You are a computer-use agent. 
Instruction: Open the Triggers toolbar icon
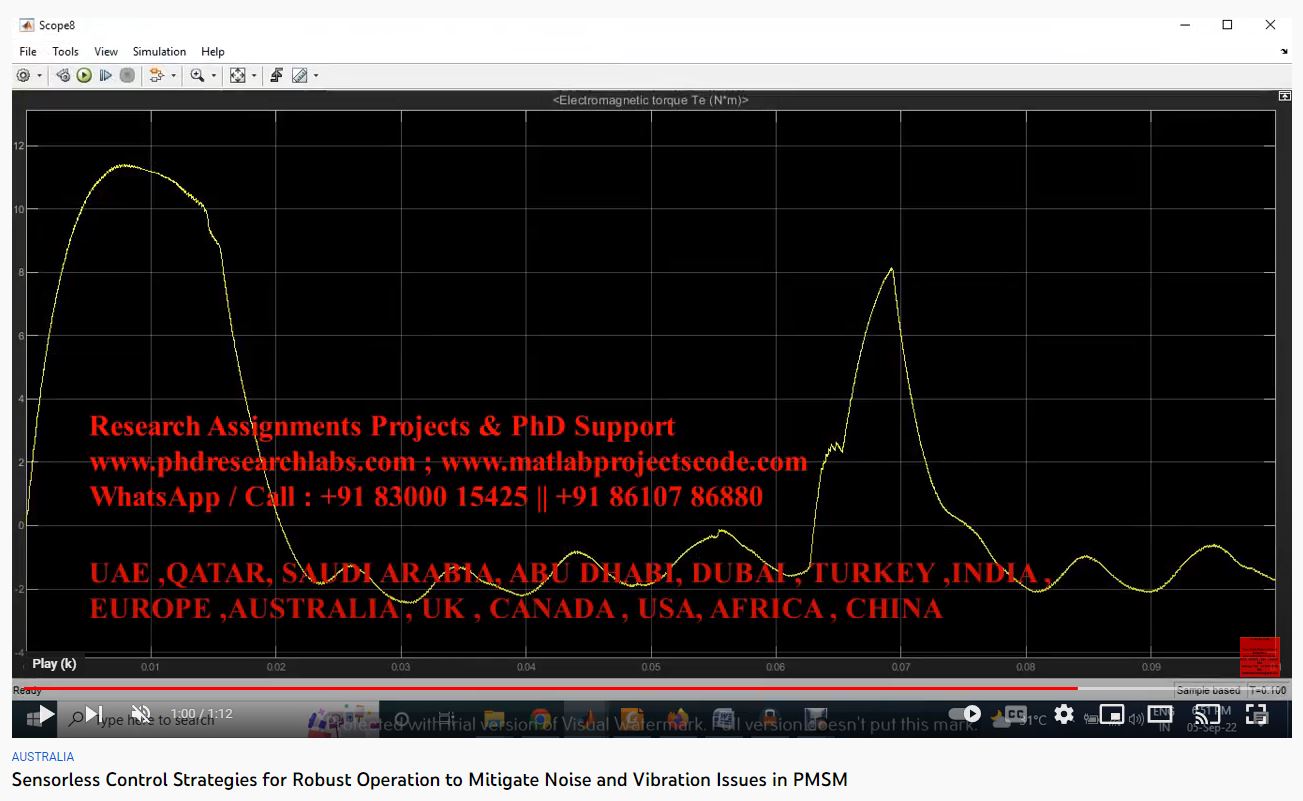pos(277,75)
